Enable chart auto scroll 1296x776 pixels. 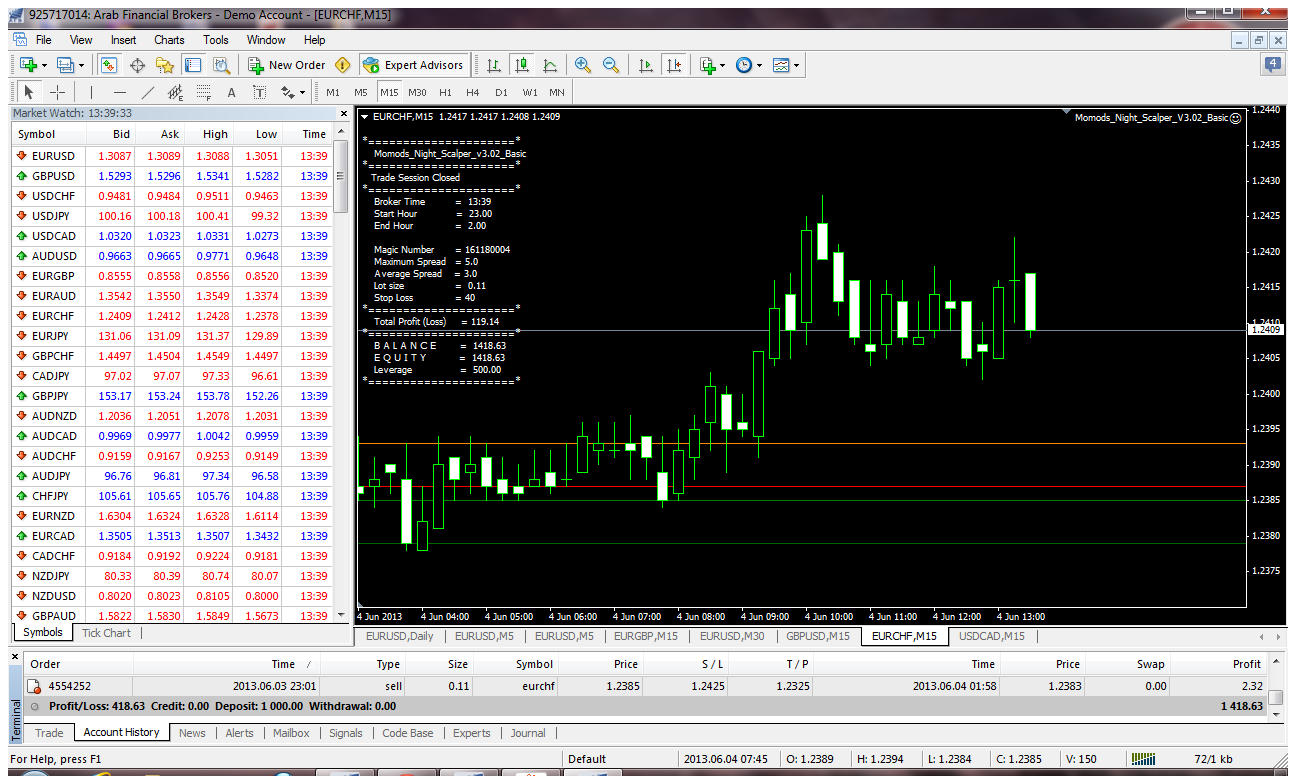645,65
